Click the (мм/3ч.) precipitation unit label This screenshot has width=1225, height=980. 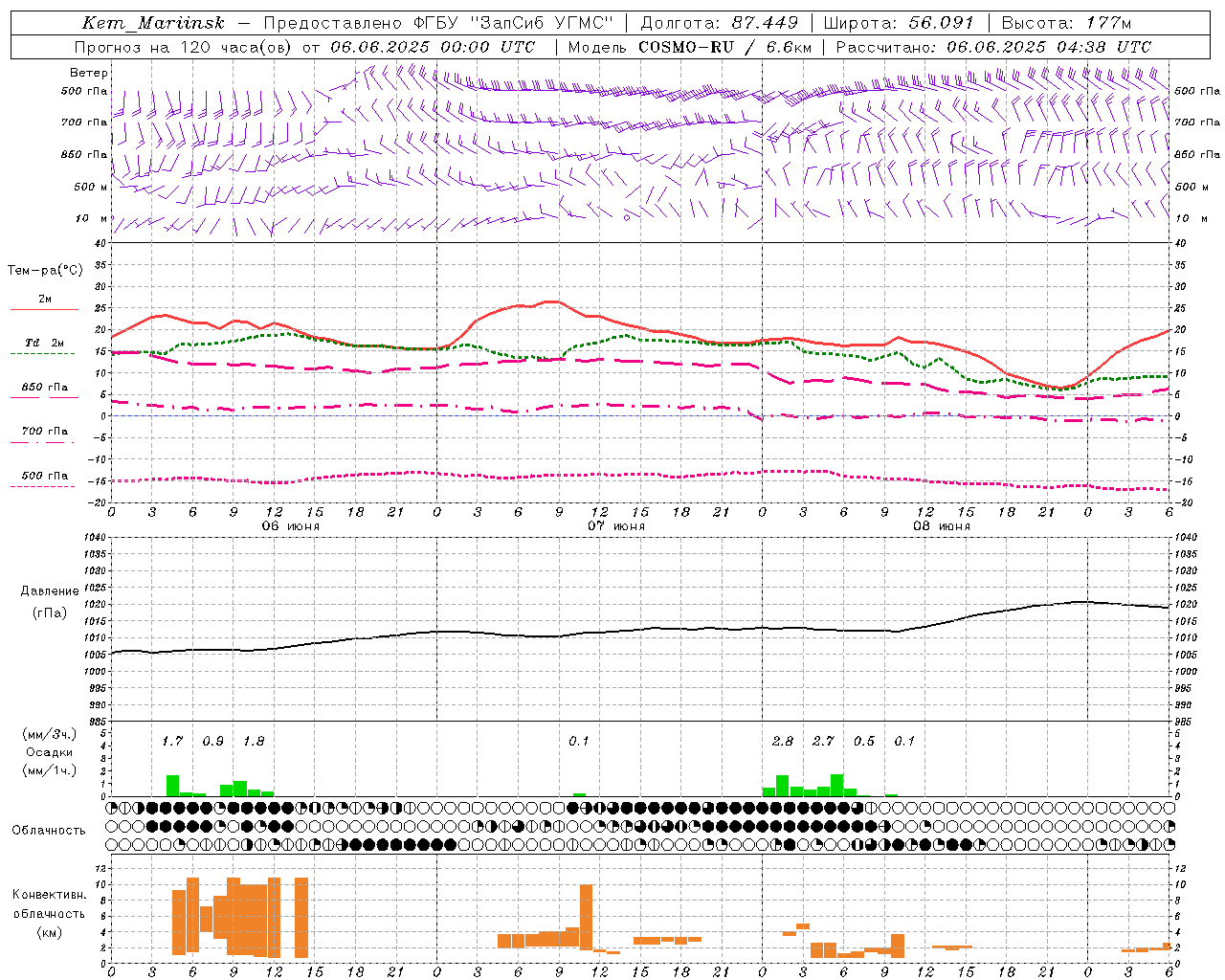(x=50, y=735)
